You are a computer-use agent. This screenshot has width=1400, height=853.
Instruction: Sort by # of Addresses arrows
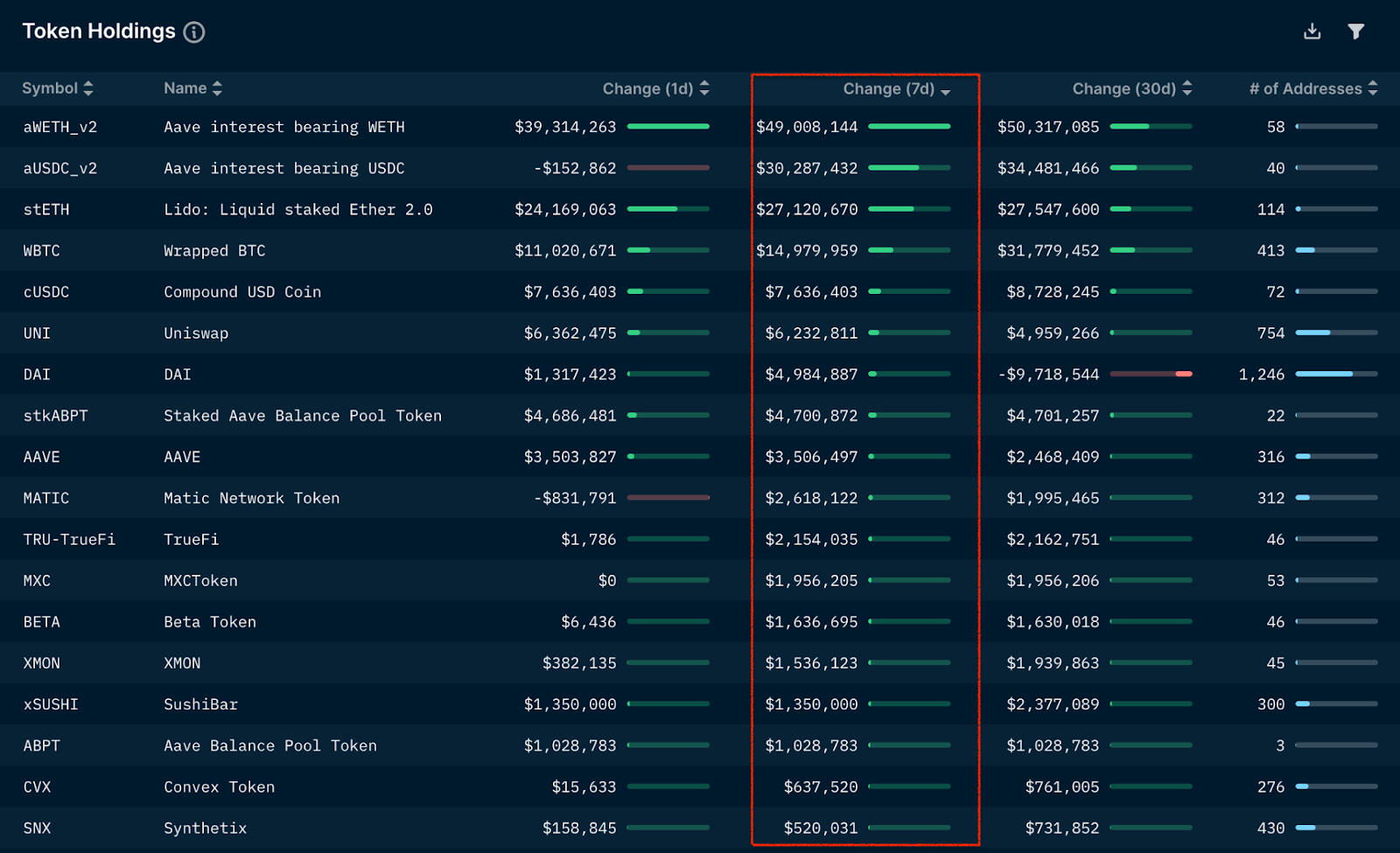(x=1373, y=88)
